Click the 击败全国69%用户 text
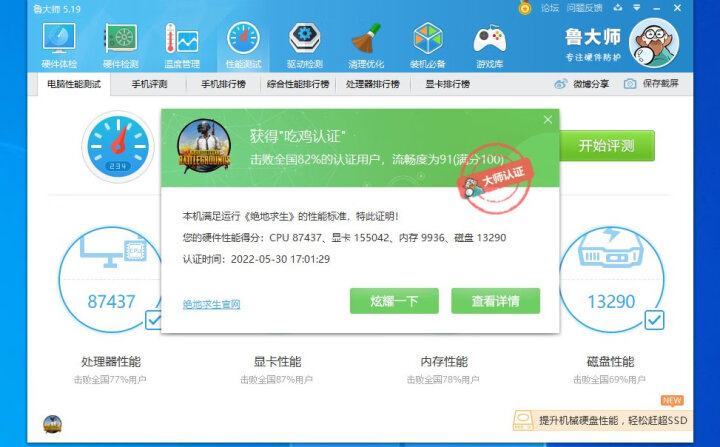The width and height of the screenshot is (720, 447). [609, 380]
